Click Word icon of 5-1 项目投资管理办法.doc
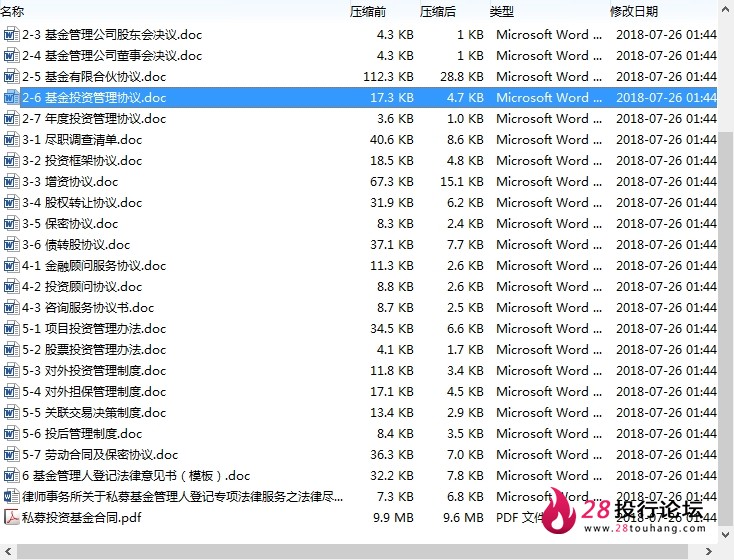This screenshot has width=734, height=560. tap(11, 329)
